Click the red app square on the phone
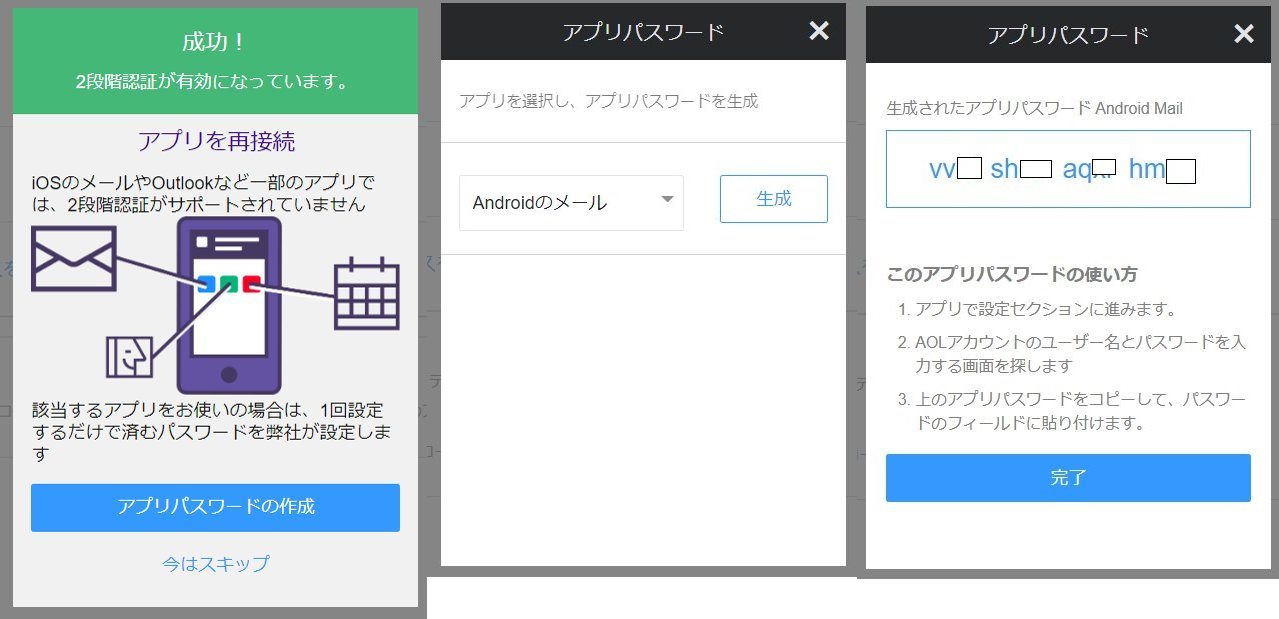 (x=251, y=284)
